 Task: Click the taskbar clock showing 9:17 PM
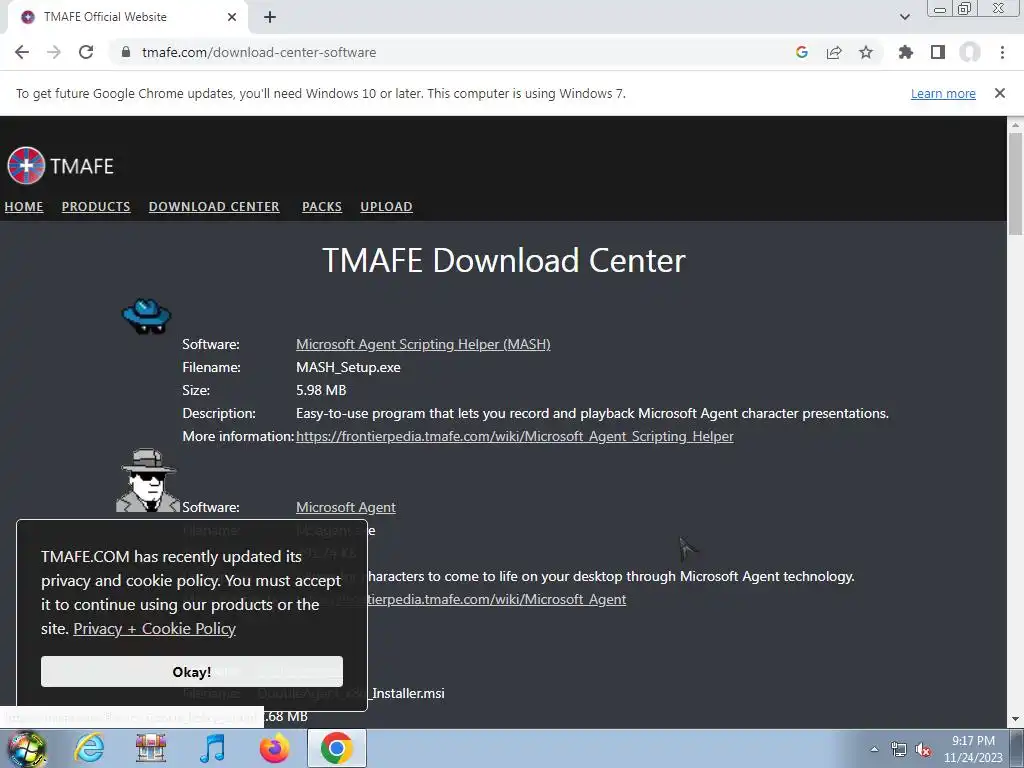pos(973,749)
